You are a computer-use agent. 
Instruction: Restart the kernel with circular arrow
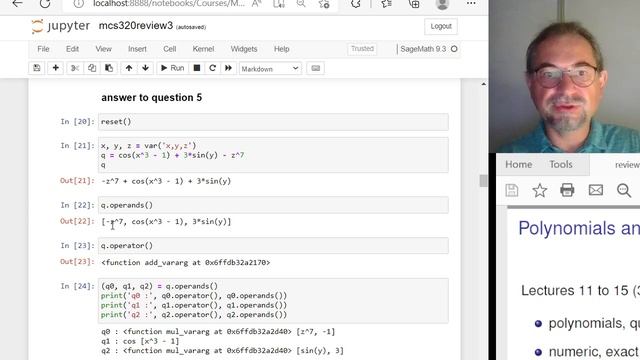pyautogui.click(x=212, y=68)
